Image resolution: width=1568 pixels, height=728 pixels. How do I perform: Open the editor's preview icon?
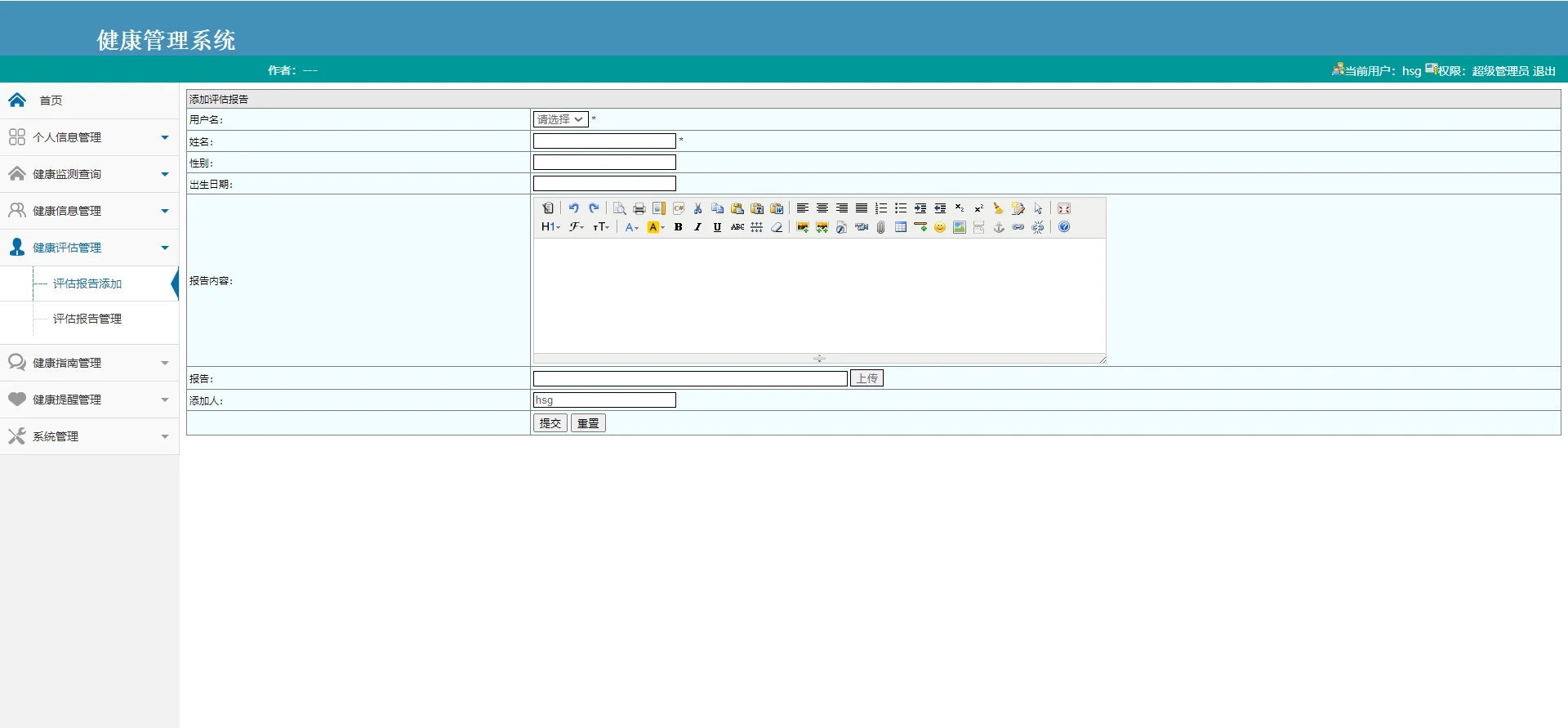(x=620, y=208)
